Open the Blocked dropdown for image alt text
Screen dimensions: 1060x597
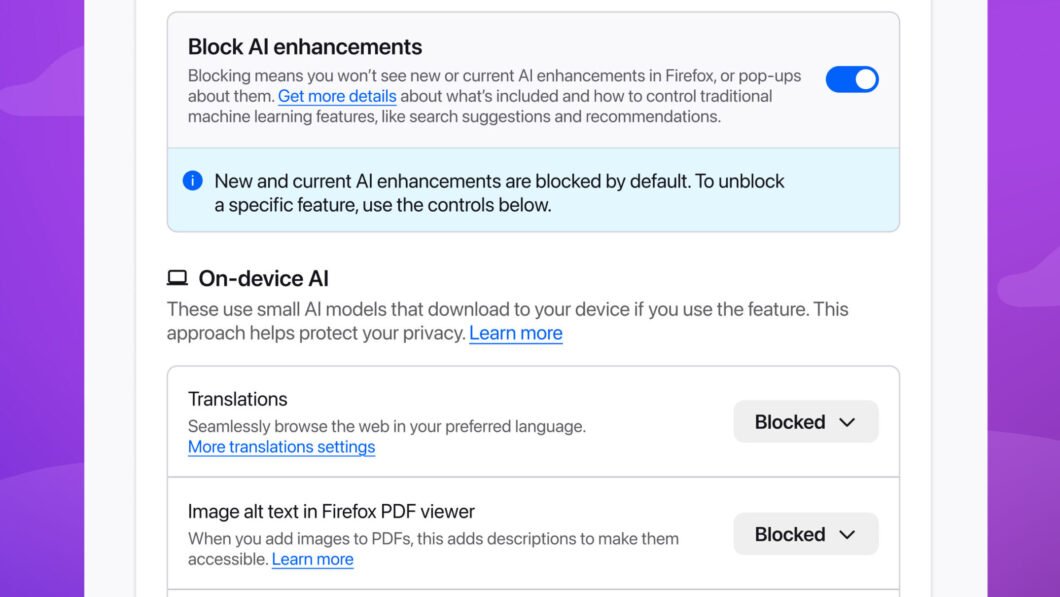click(x=805, y=534)
